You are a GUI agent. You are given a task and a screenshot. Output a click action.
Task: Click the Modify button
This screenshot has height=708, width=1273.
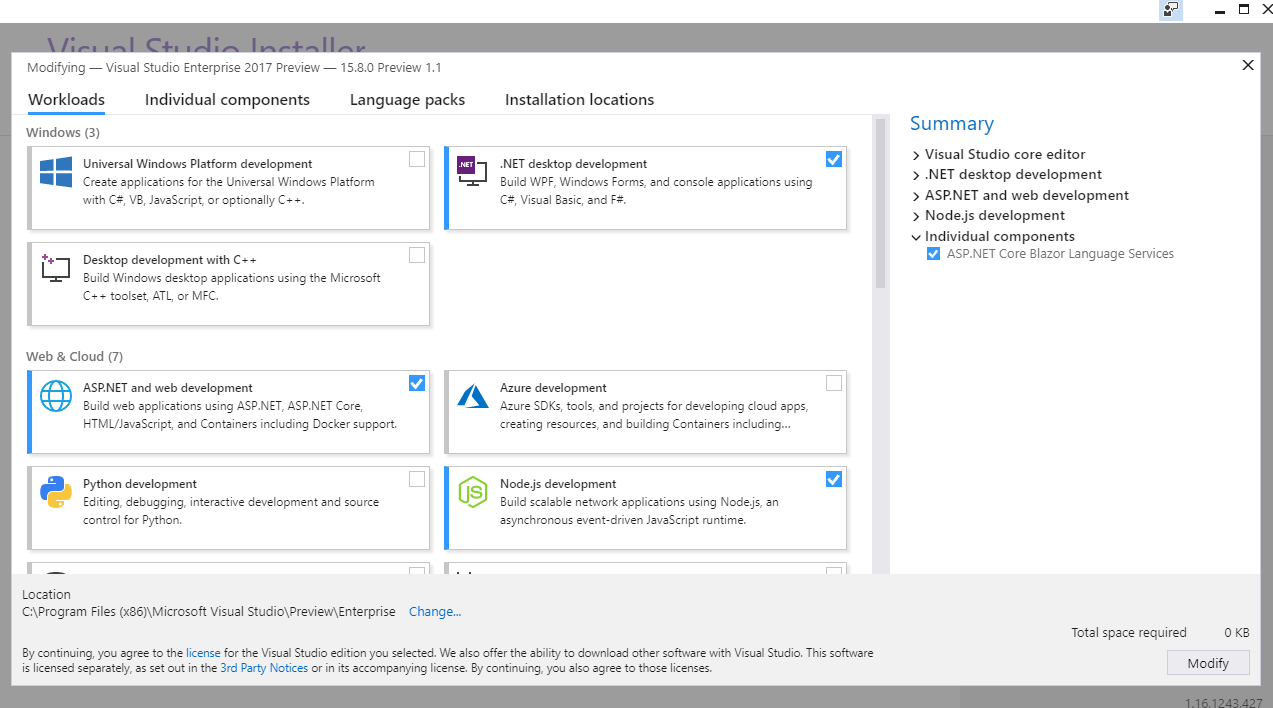[1208, 663]
